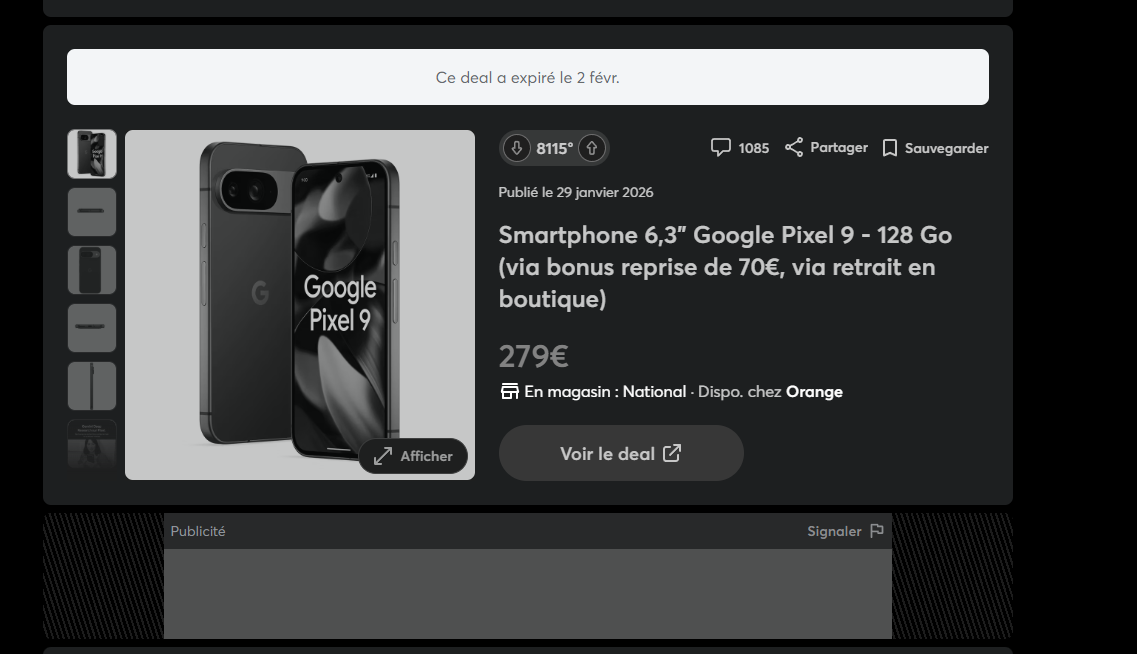
Task: Select the third thumbnail showing phone back
Action: (92, 270)
